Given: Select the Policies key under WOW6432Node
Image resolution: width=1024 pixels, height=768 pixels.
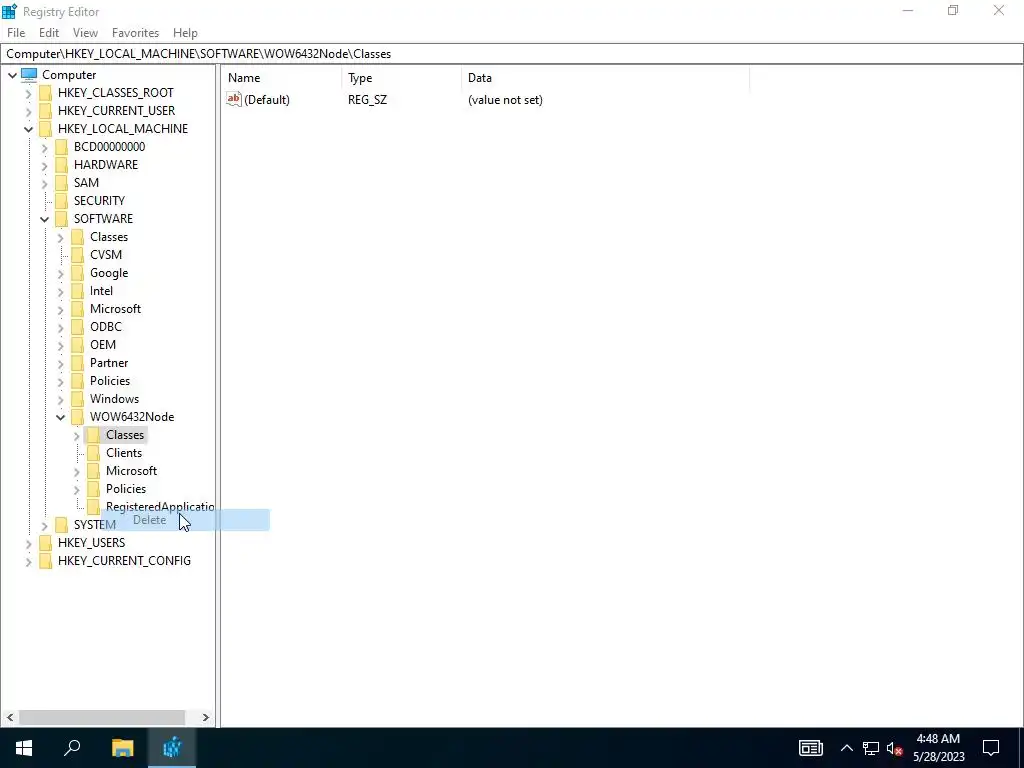Looking at the screenshot, I should click(x=125, y=488).
